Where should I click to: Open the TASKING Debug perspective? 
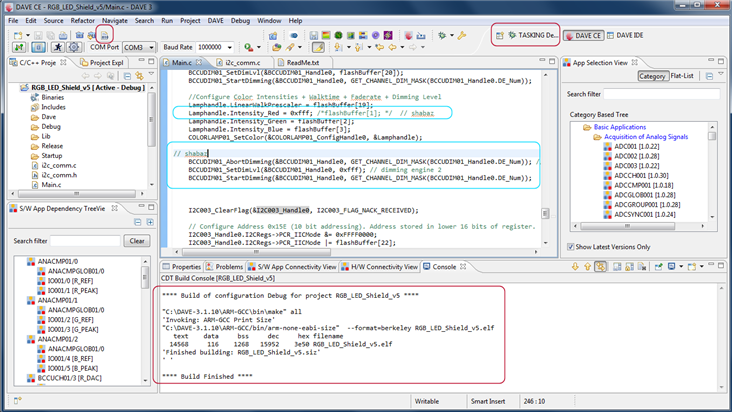(525, 35)
